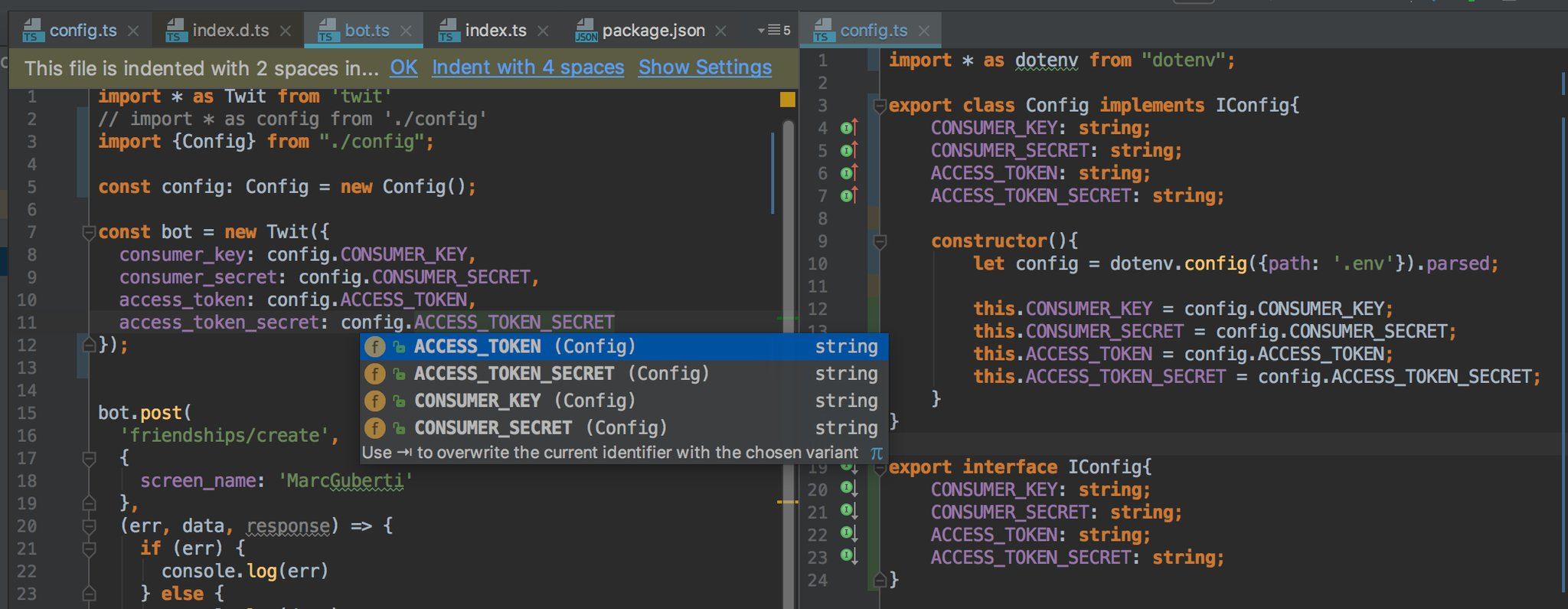Collapse the object fold on line 17

tap(89, 458)
